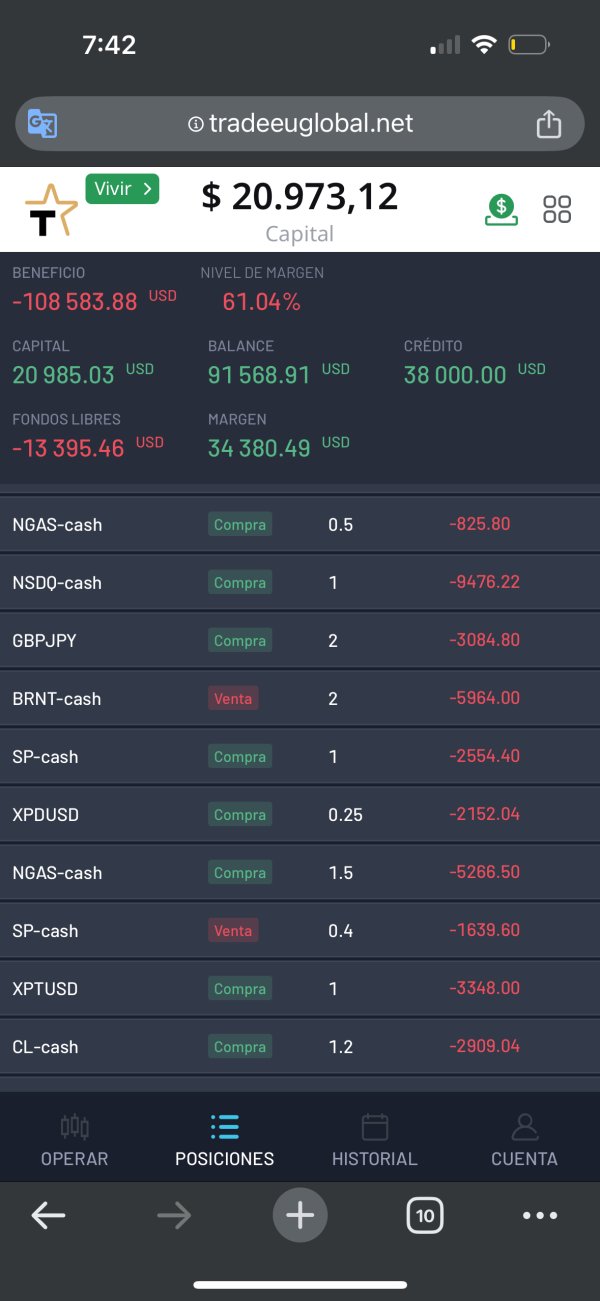Tap the translate icon in address bar
Screen dimensions: 600x1301
pyautogui.click(x=42, y=124)
